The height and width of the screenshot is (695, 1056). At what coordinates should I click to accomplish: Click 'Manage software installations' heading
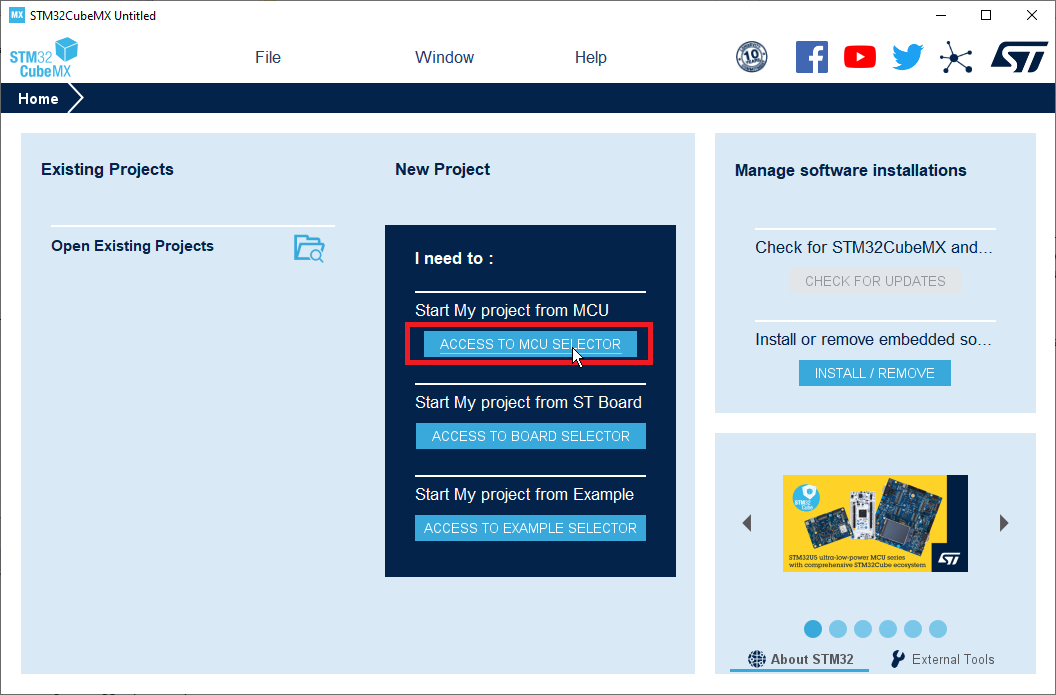pos(851,170)
